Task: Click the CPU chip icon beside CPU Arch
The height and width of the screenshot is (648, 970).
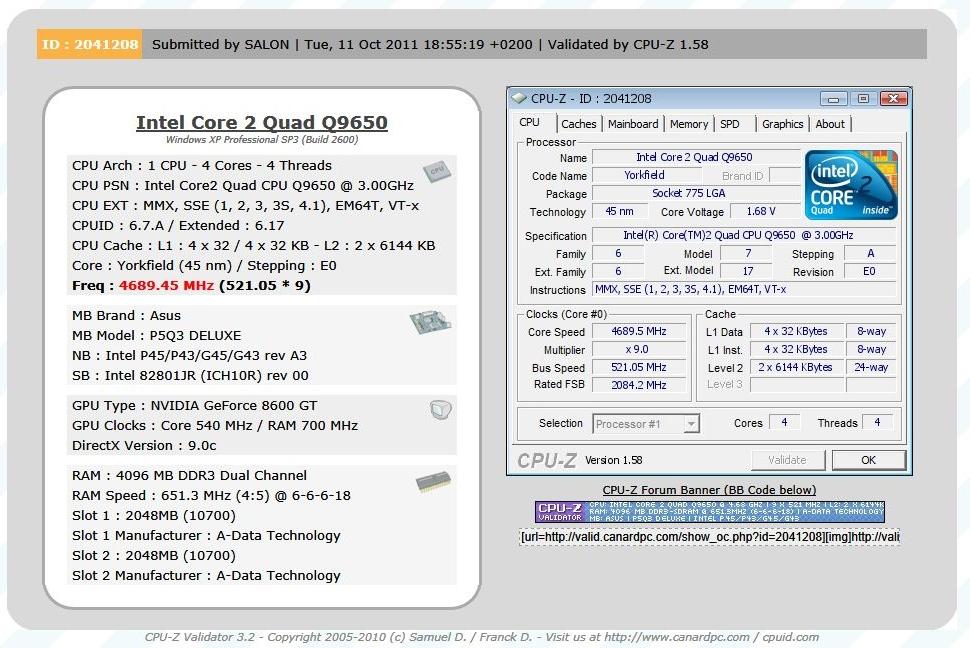Action: 437,171
